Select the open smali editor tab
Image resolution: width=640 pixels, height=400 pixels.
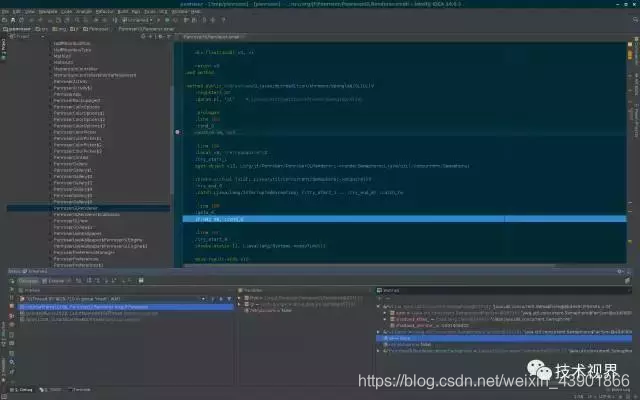pyautogui.click(x=212, y=37)
